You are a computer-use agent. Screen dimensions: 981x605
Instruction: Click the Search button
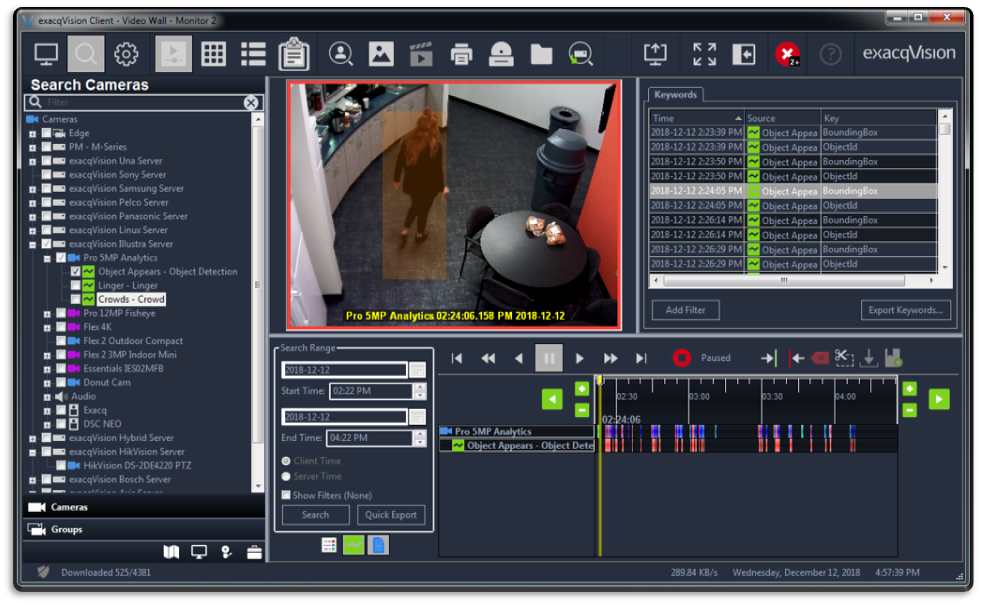pos(315,514)
